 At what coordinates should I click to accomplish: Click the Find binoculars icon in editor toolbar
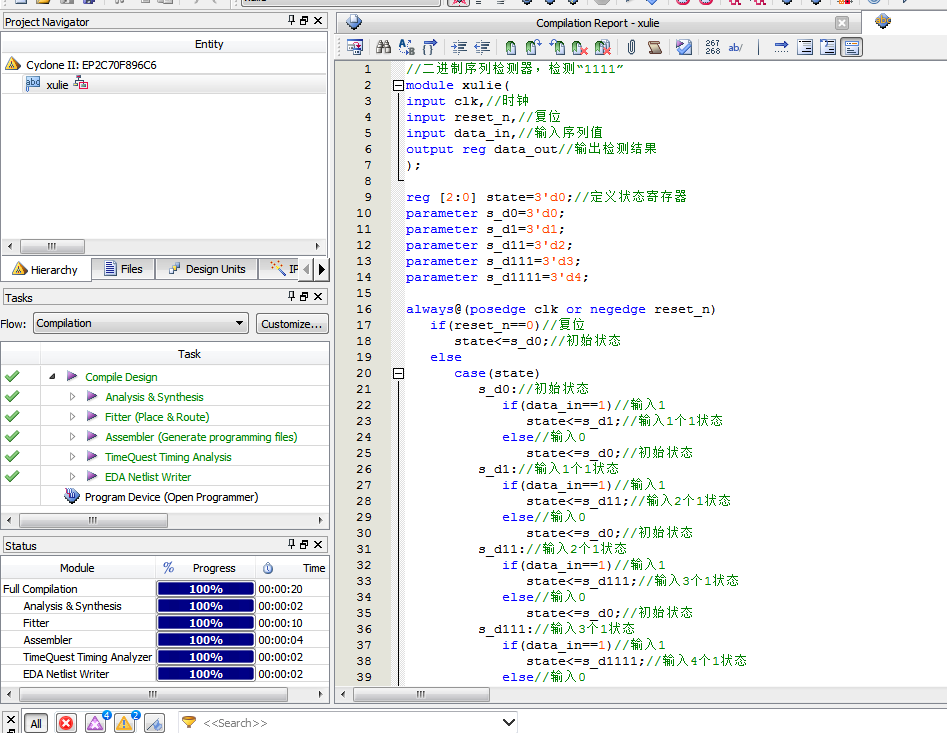pyautogui.click(x=383, y=47)
